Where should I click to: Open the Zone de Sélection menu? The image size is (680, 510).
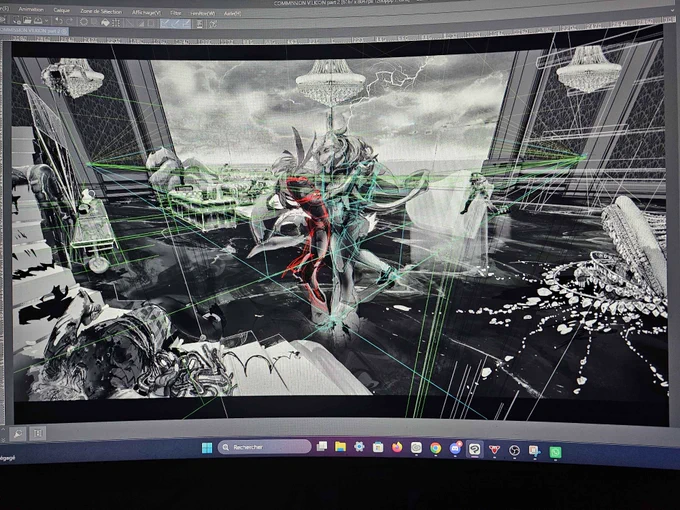click(101, 12)
